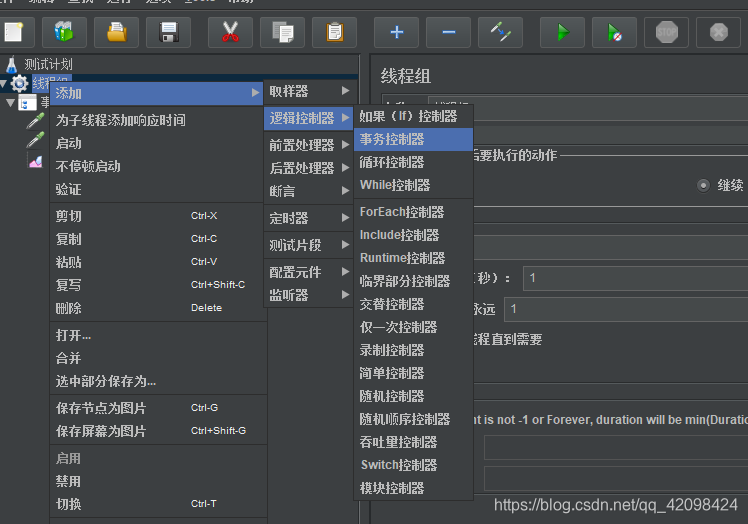Choose 如果（If）控制器 from menu
Screen dimensions: 748x524
pos(413,116)
